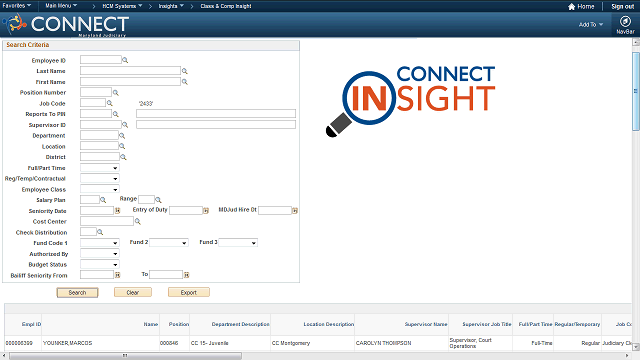Focus the Department input field
This screenshot has width=640, height=360.
[99, 136]
